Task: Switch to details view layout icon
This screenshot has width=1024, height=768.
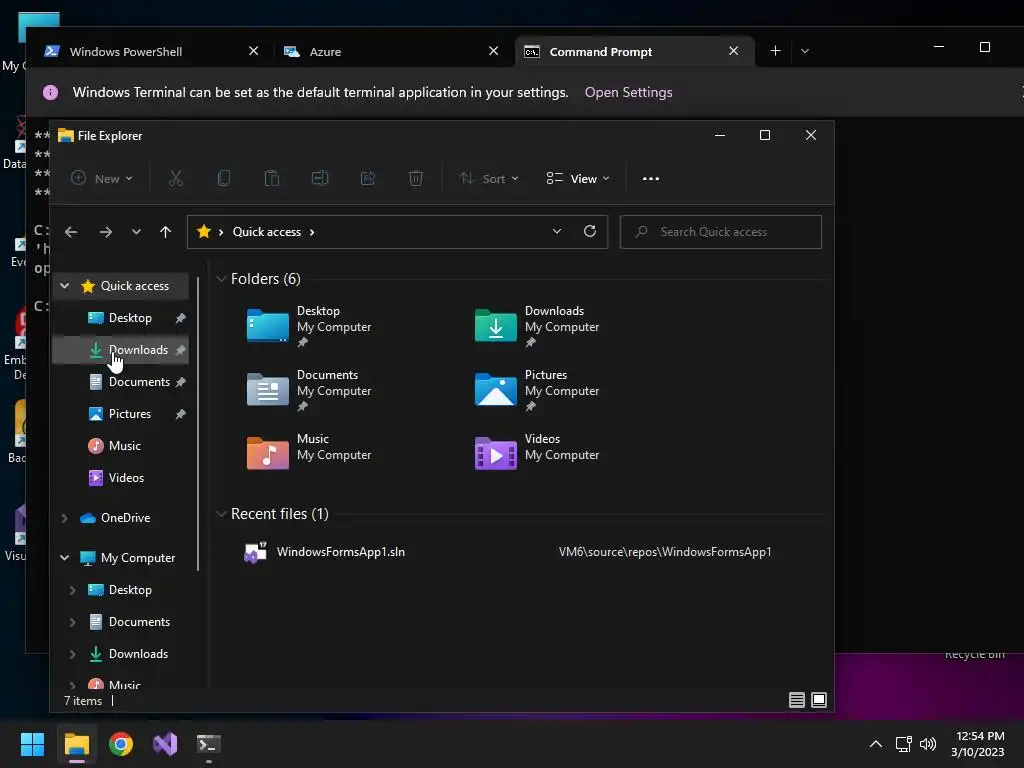Action: [797, 700]
